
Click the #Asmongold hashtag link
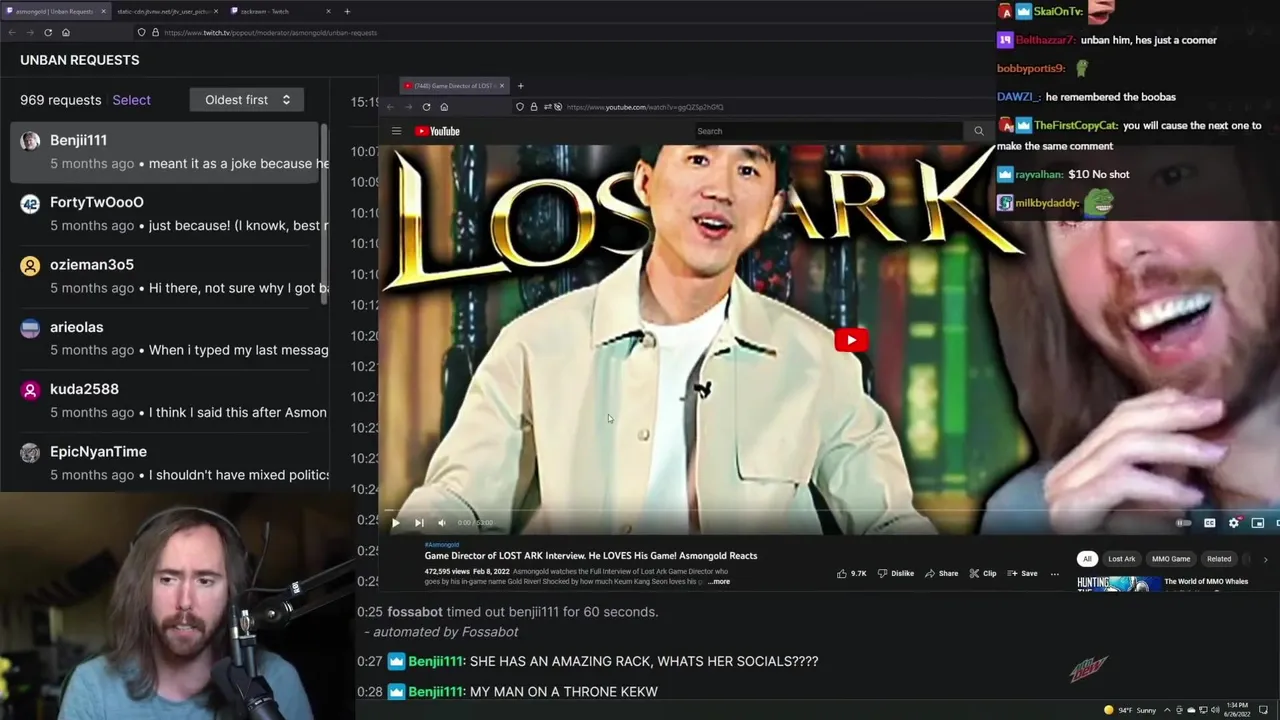point(442,545)
